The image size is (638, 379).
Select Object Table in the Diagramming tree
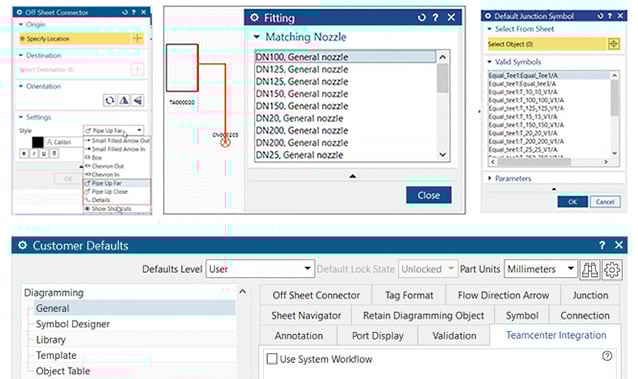click(x=63, y=371)
